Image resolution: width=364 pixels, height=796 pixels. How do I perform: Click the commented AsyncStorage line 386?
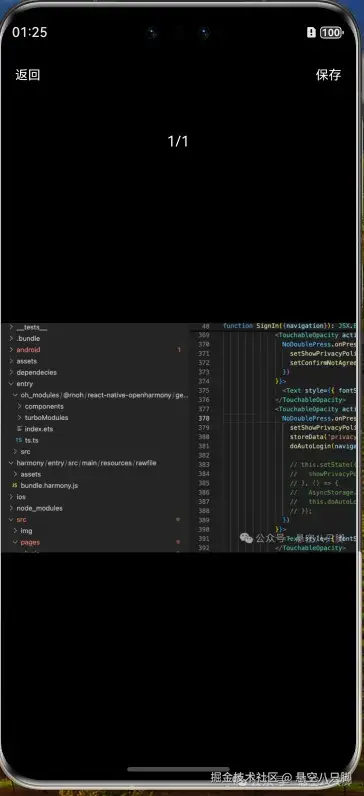tap(322, 492)
